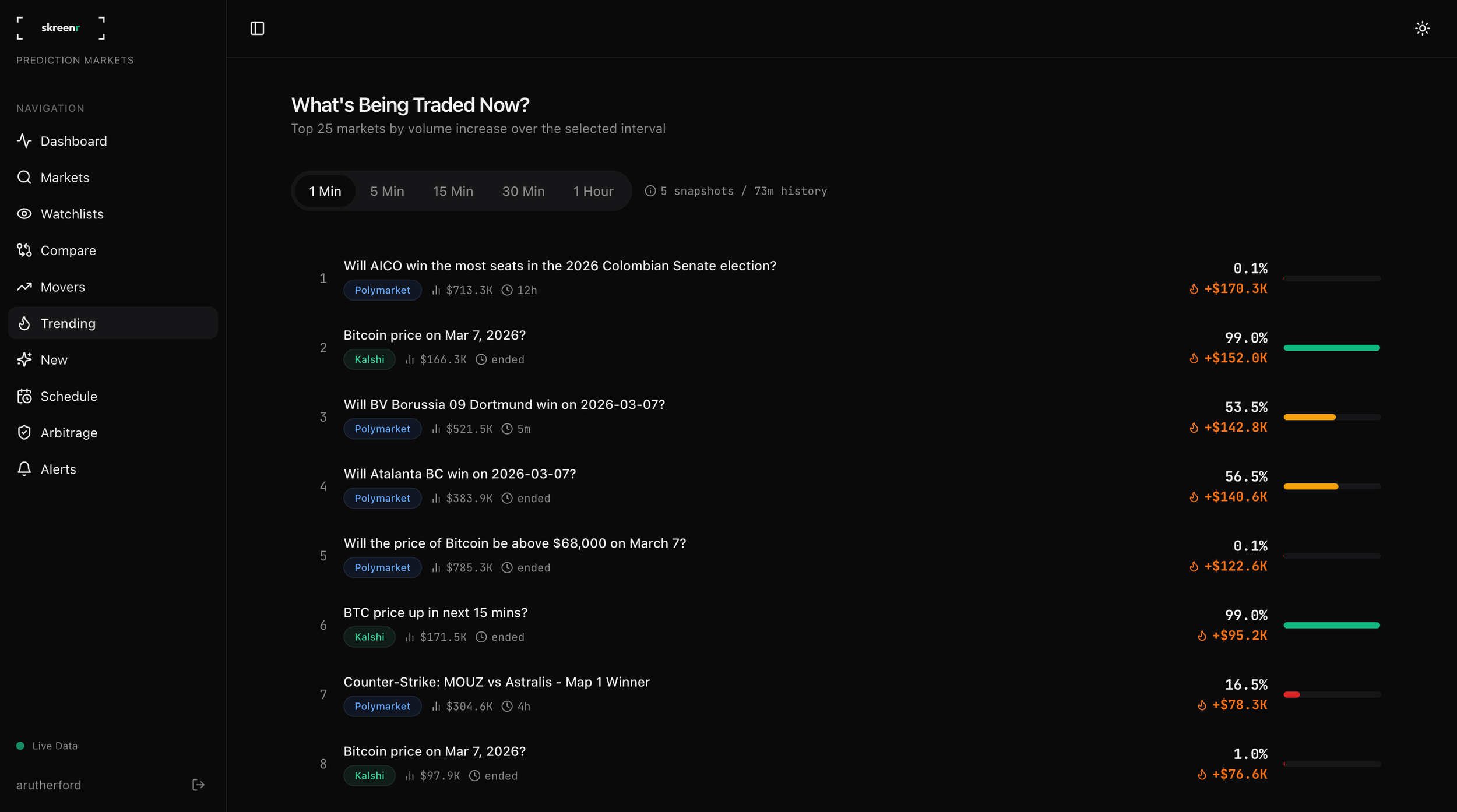This screenshot has width=1457, height=812.
Task: Select the 30 Min interval tab
Action: coord(523,191)
